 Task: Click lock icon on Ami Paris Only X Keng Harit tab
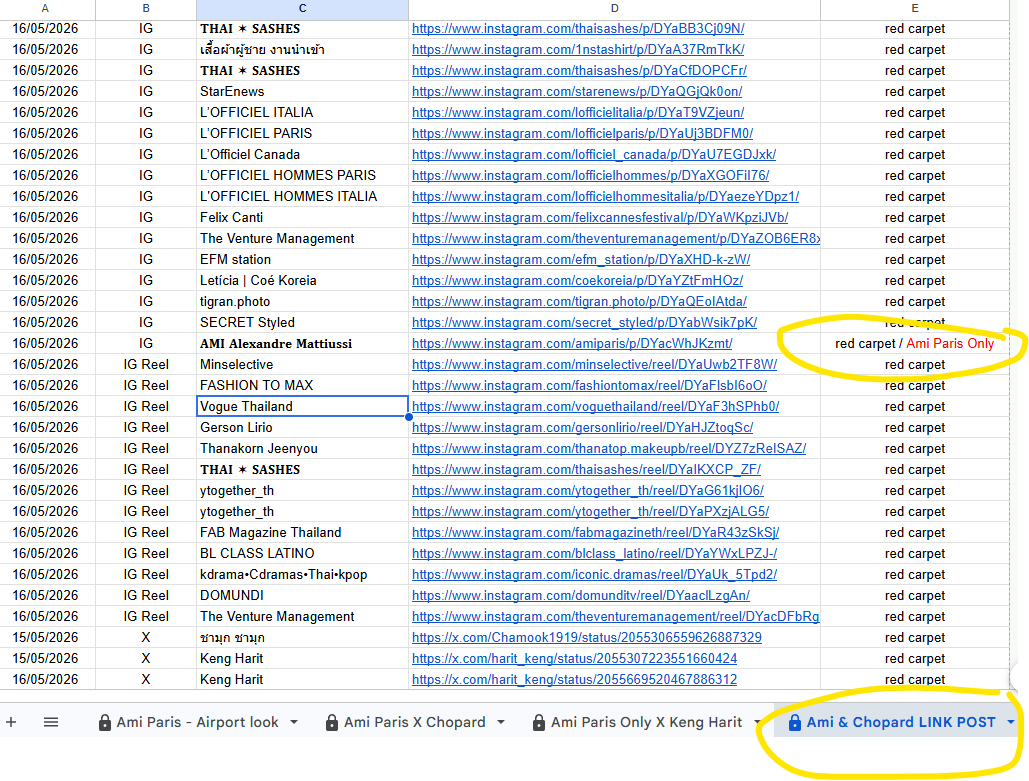click(539, 723)
